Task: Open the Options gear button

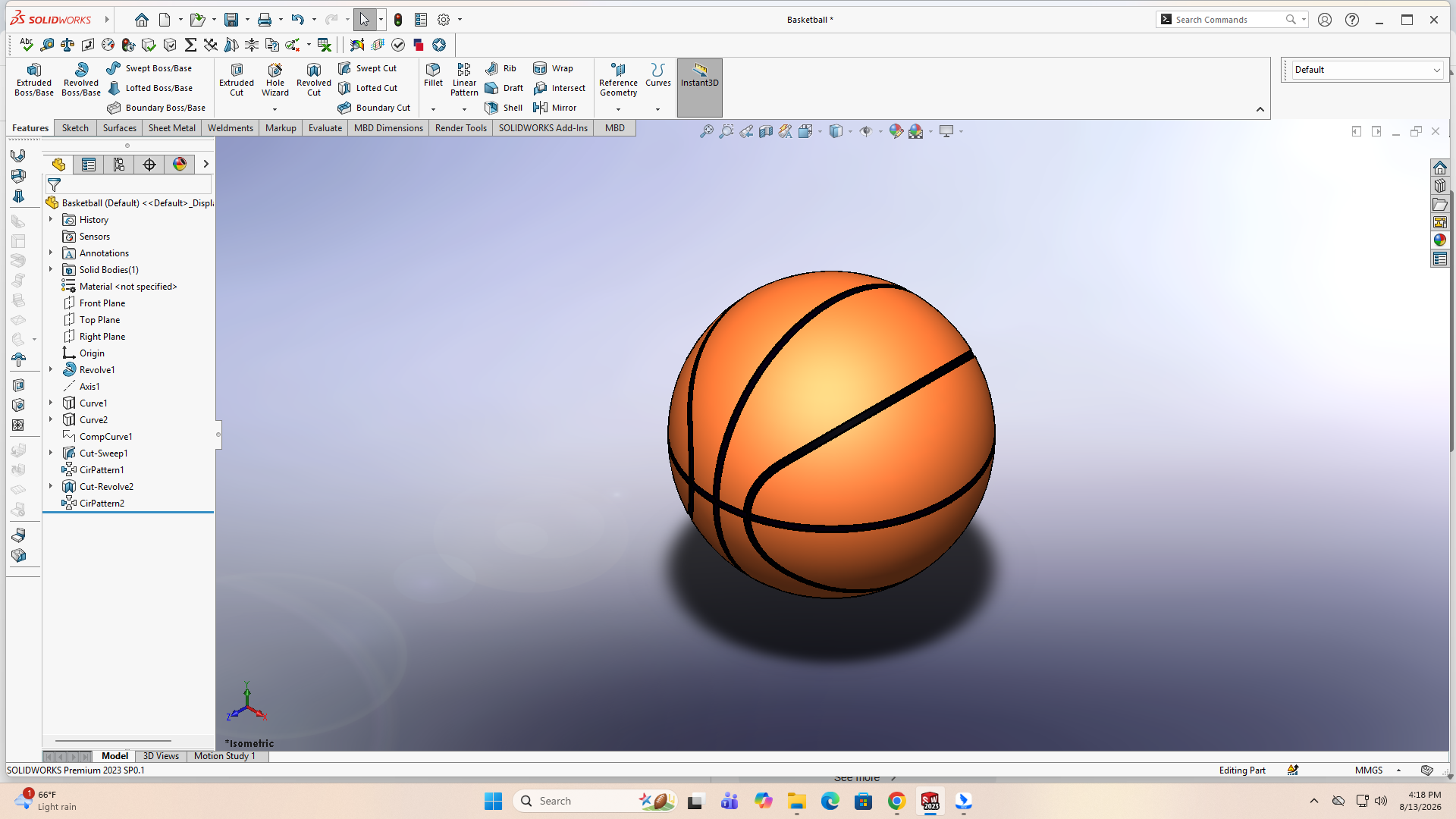Action: click(x=444, y=20)
